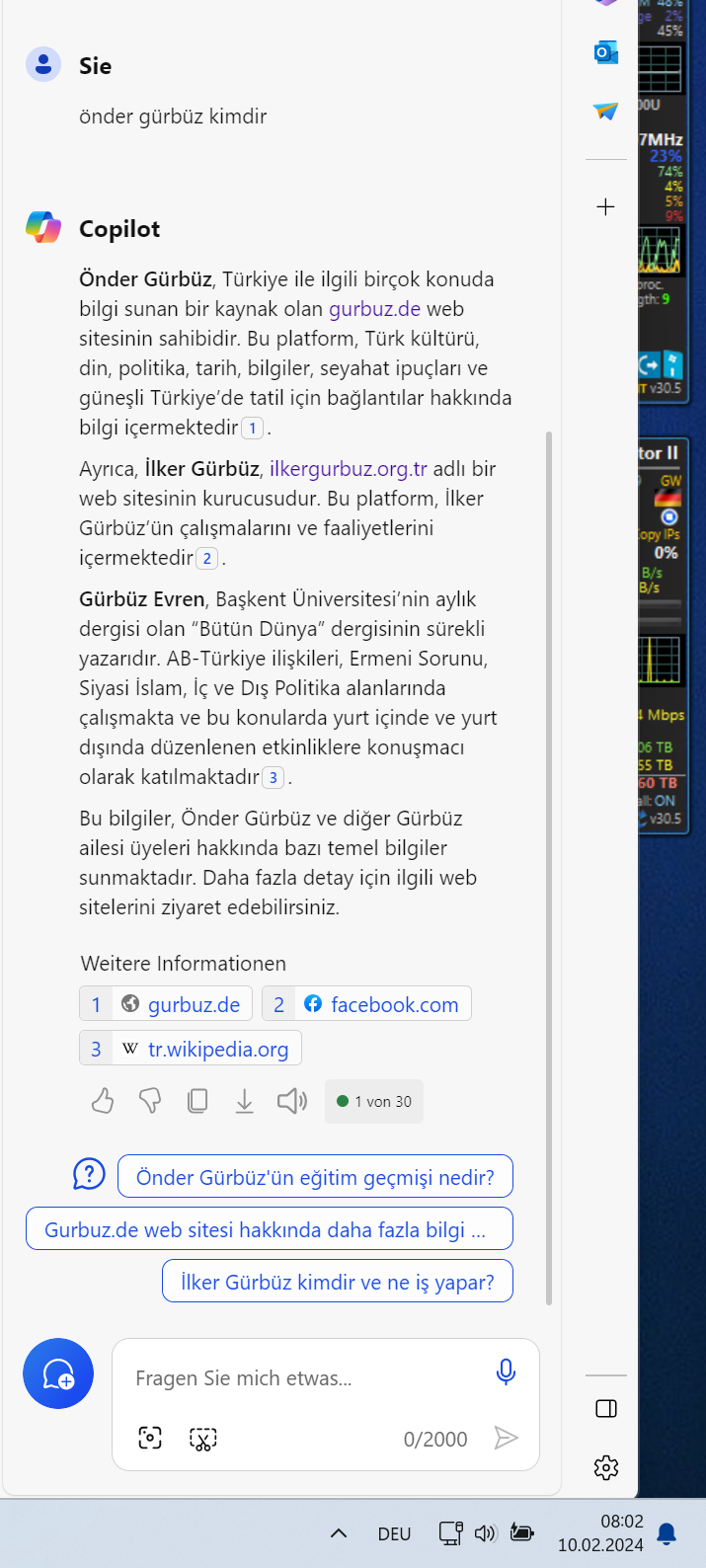Open sidebar settings gear icon
The height and width of the screenshot is (1568, 706).
[606, 1467]
